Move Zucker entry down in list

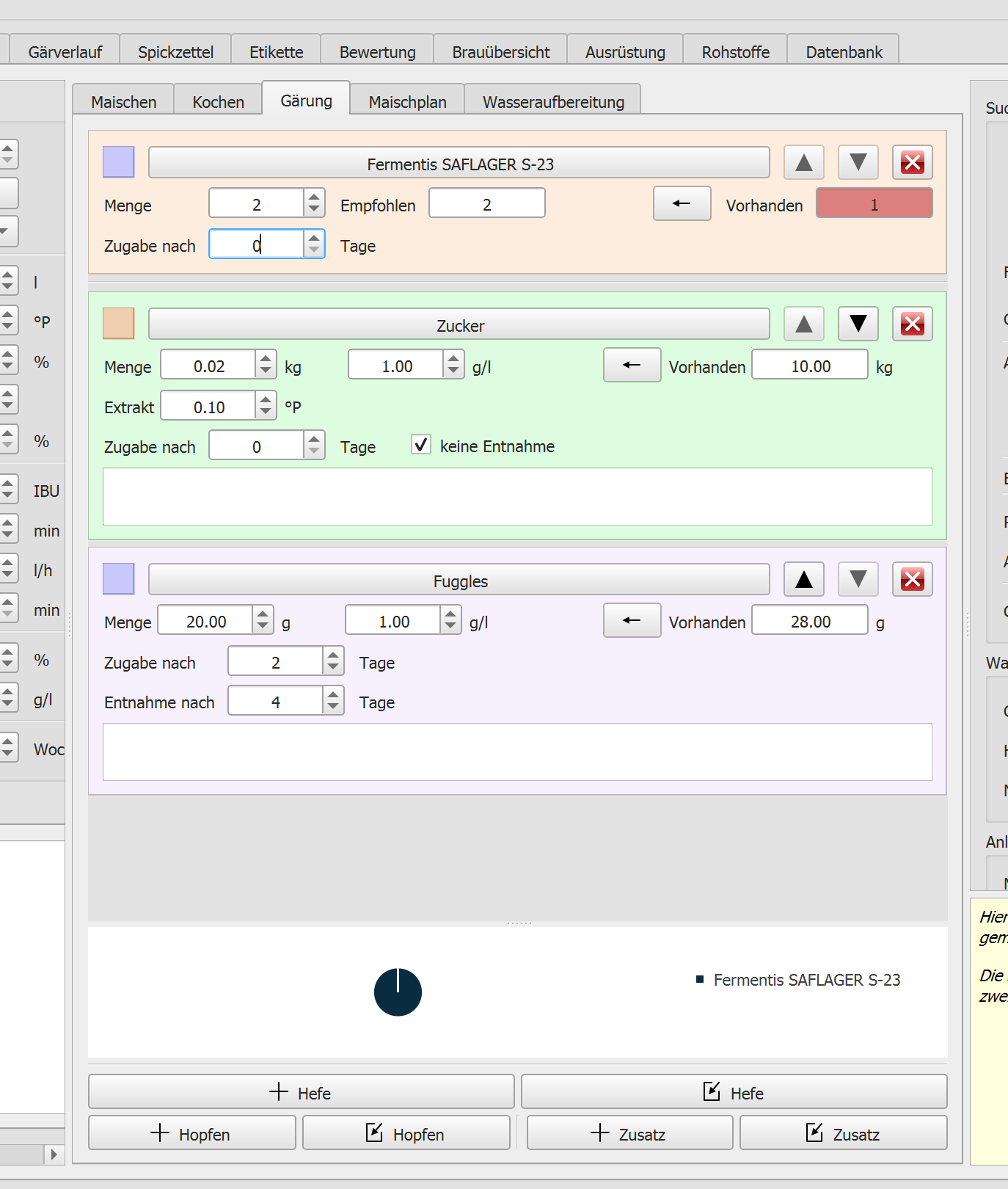point(858,324)
